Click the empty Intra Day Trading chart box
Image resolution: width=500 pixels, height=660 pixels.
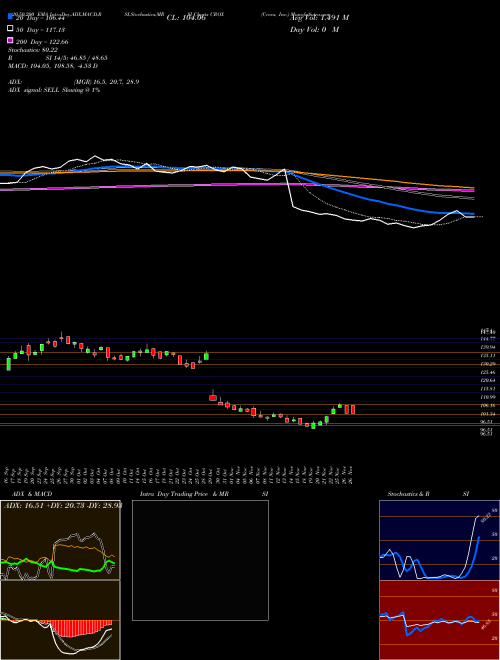pyautogui.click(x=200, y=560)
